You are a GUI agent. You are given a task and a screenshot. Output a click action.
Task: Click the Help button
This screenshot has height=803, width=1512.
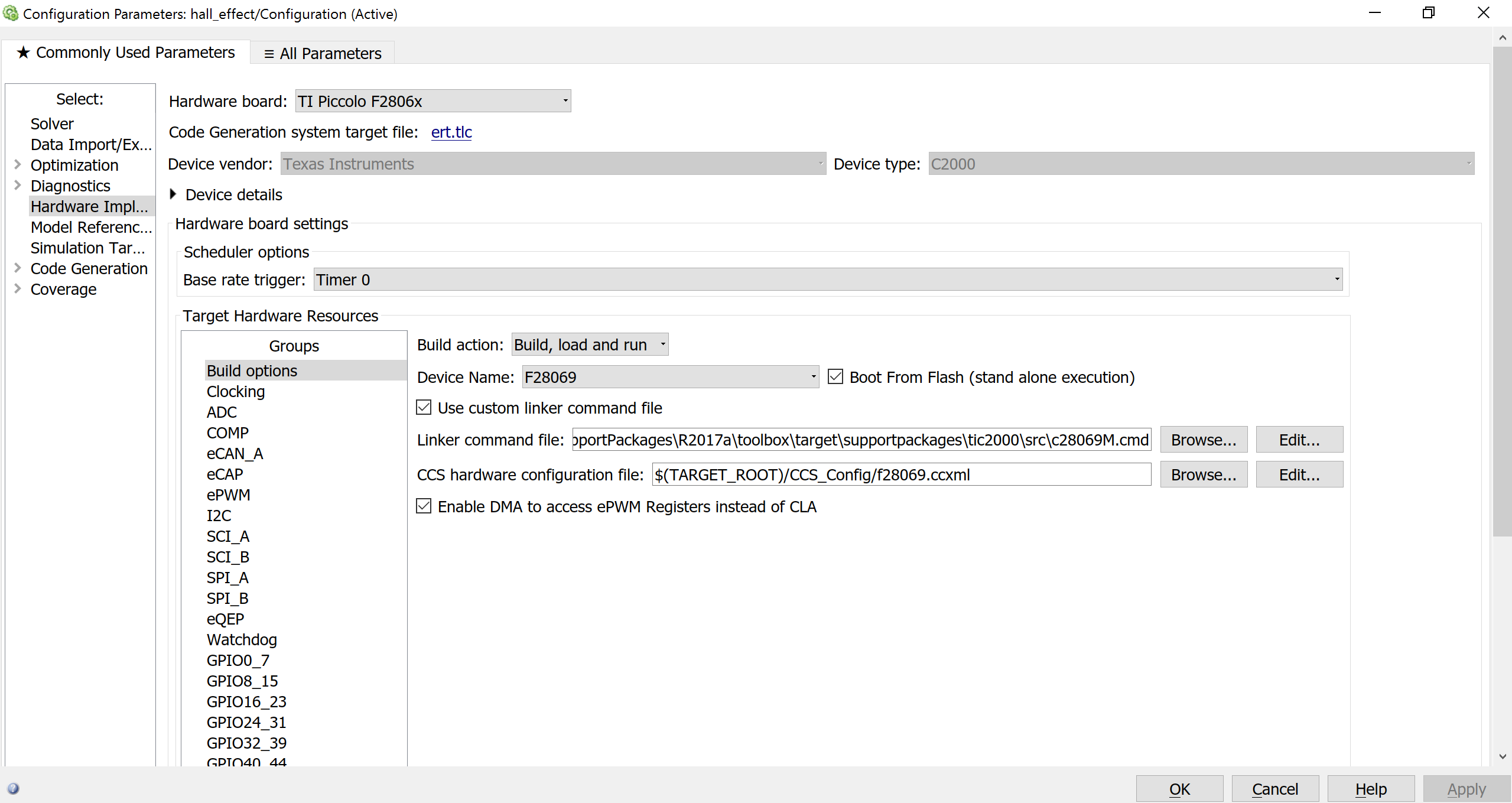[x=1371, y=789]
